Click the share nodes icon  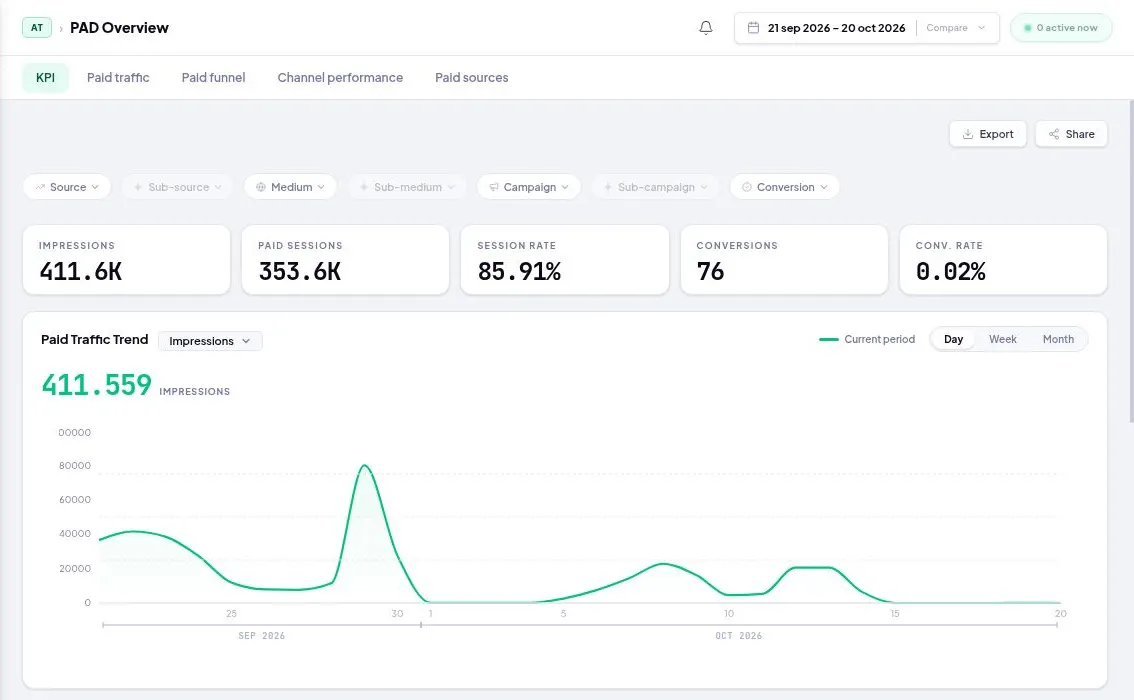pyautogui.click(x=1054, y=134)
